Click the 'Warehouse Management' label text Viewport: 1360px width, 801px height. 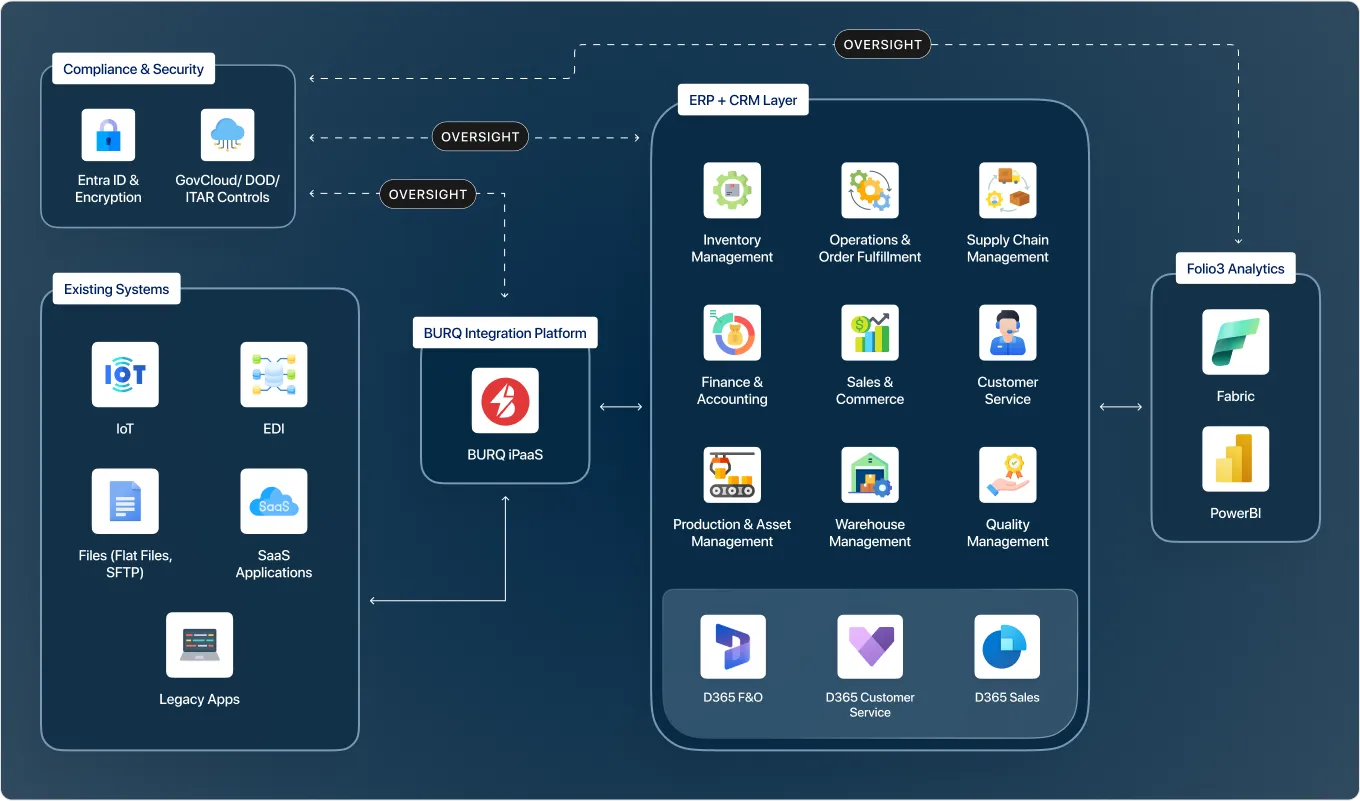click(x=870, y=533)
